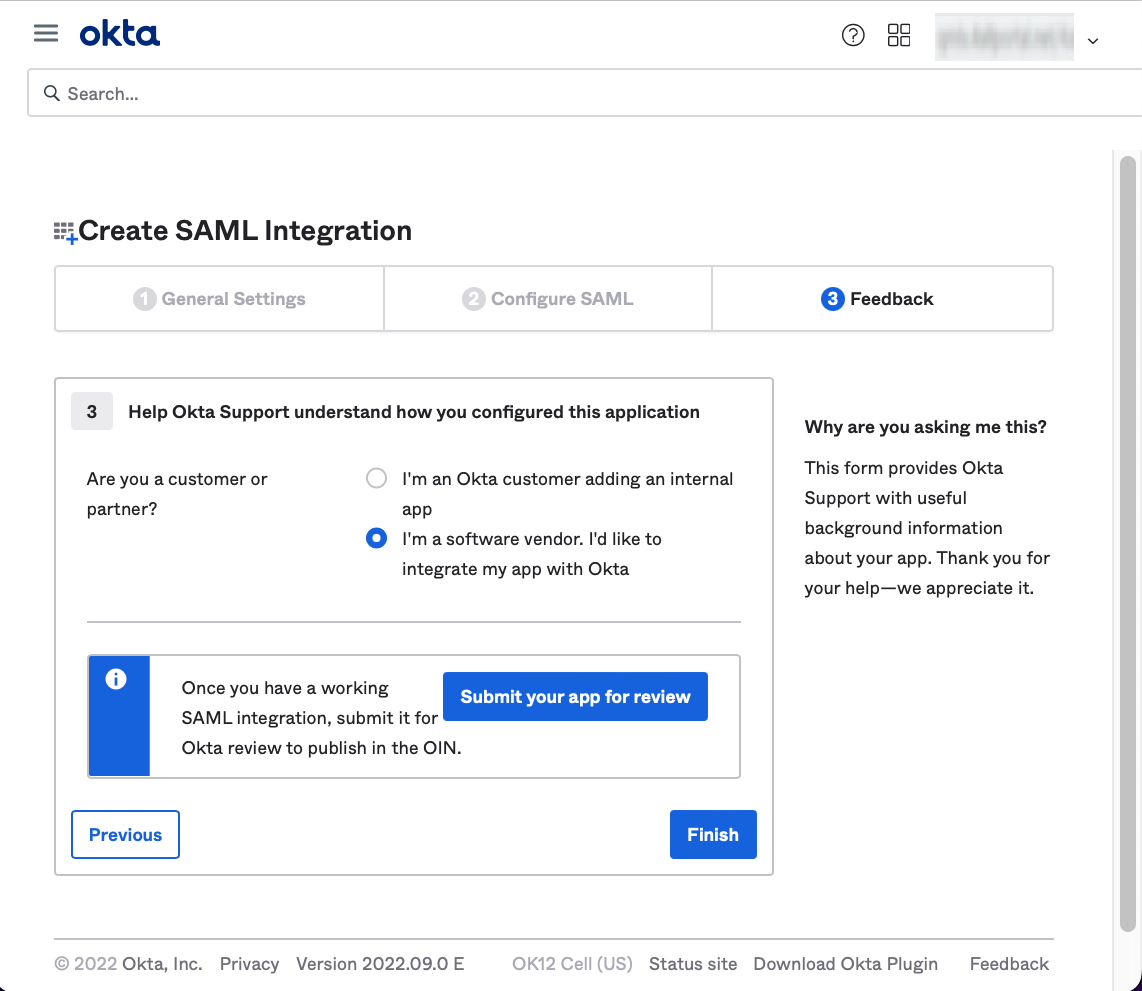Open the Feedback footer link
The height and width of the screenshot is (991, 1142).
coord(1009,964)
